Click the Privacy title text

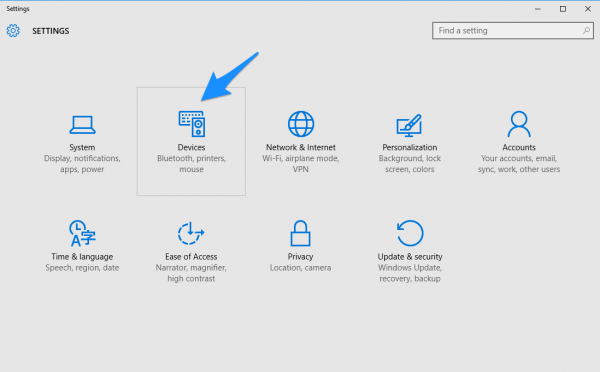(300, 257)
